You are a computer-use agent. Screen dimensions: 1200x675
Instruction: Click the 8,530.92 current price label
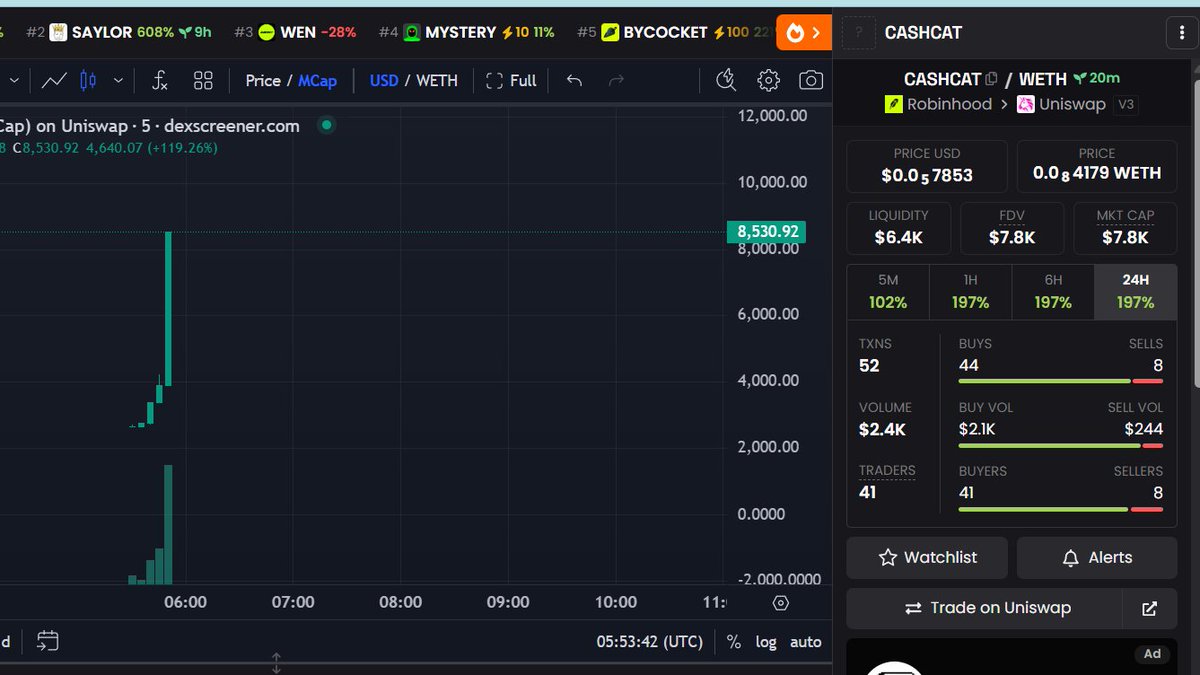(x=767, y=232)
